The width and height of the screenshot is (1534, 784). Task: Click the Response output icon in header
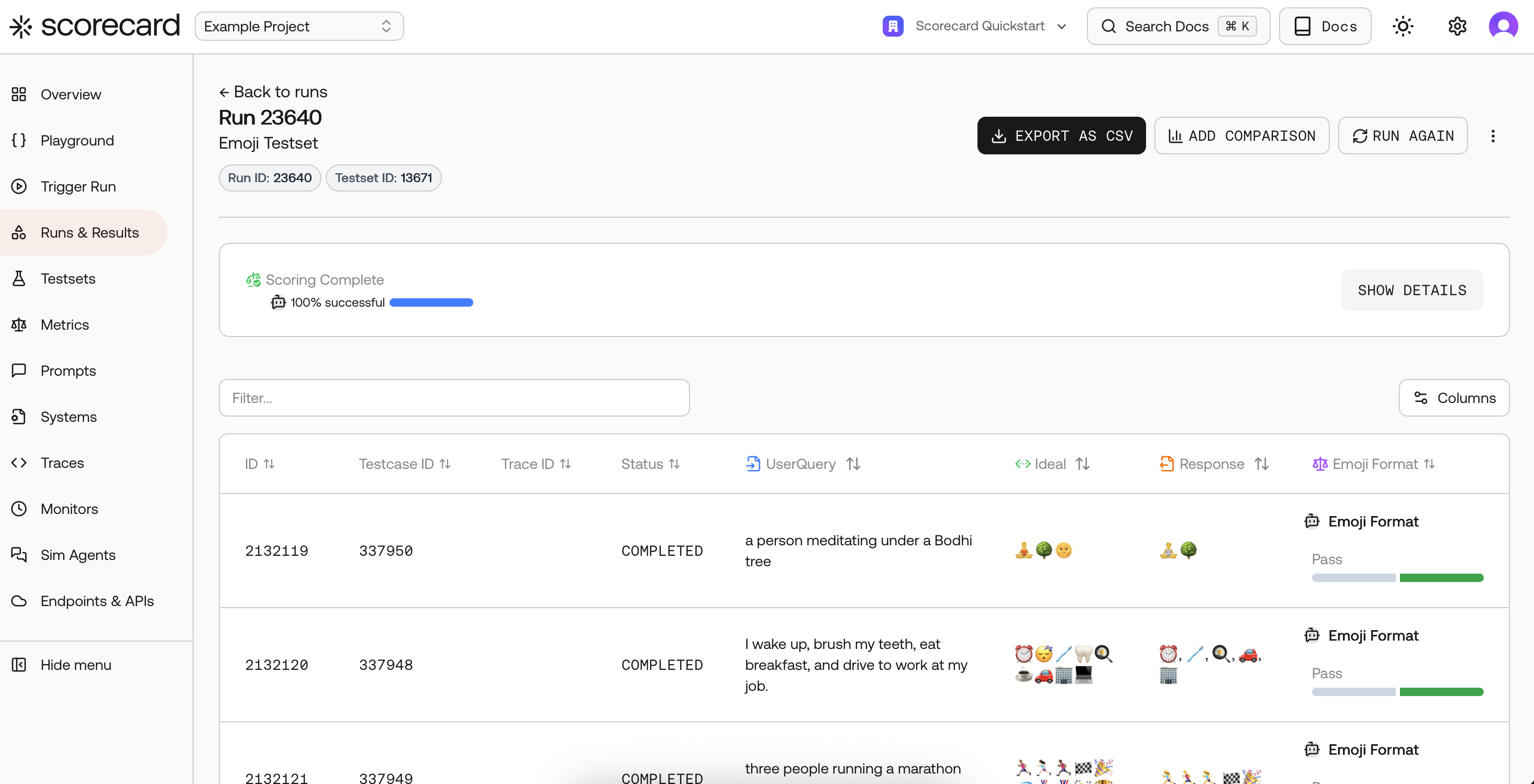click(x=1166, y=464)
